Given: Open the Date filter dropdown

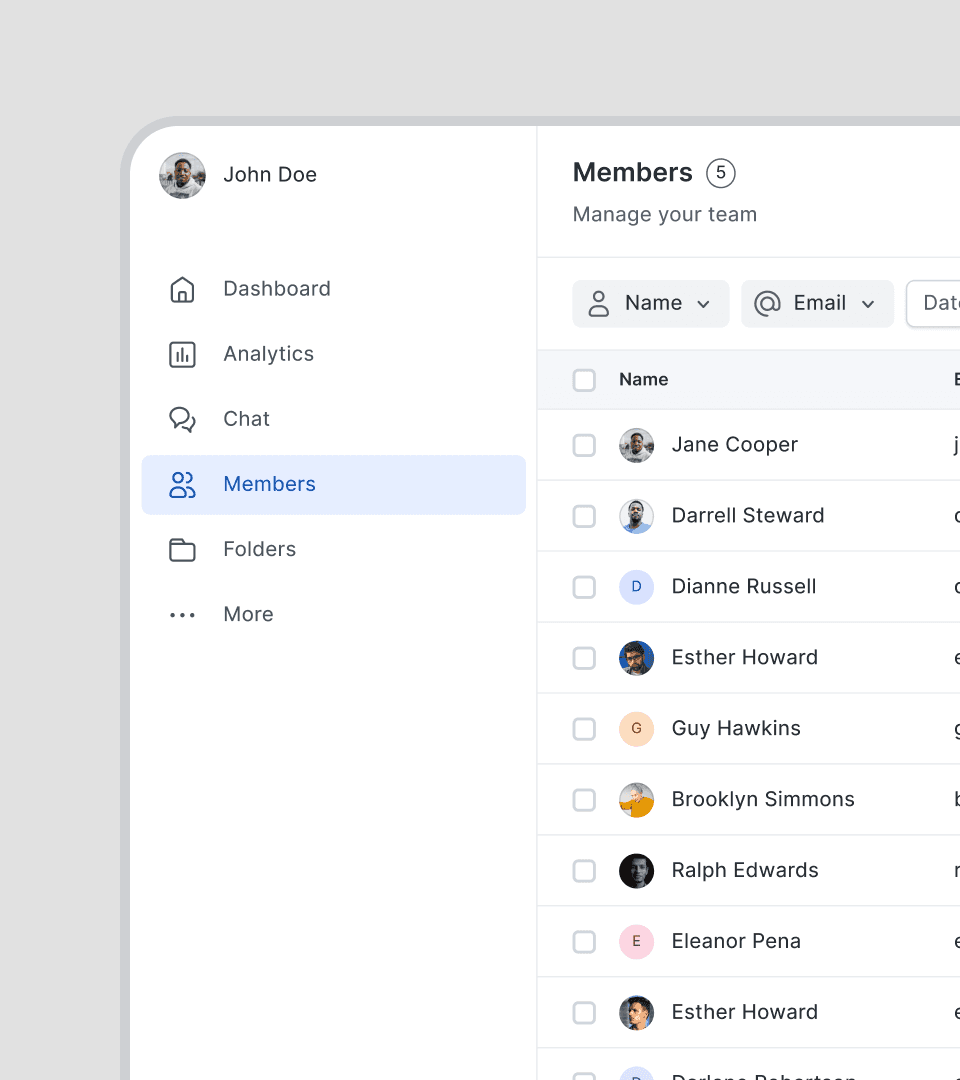Looking at the screenshot, I should (x=940, y=303).
